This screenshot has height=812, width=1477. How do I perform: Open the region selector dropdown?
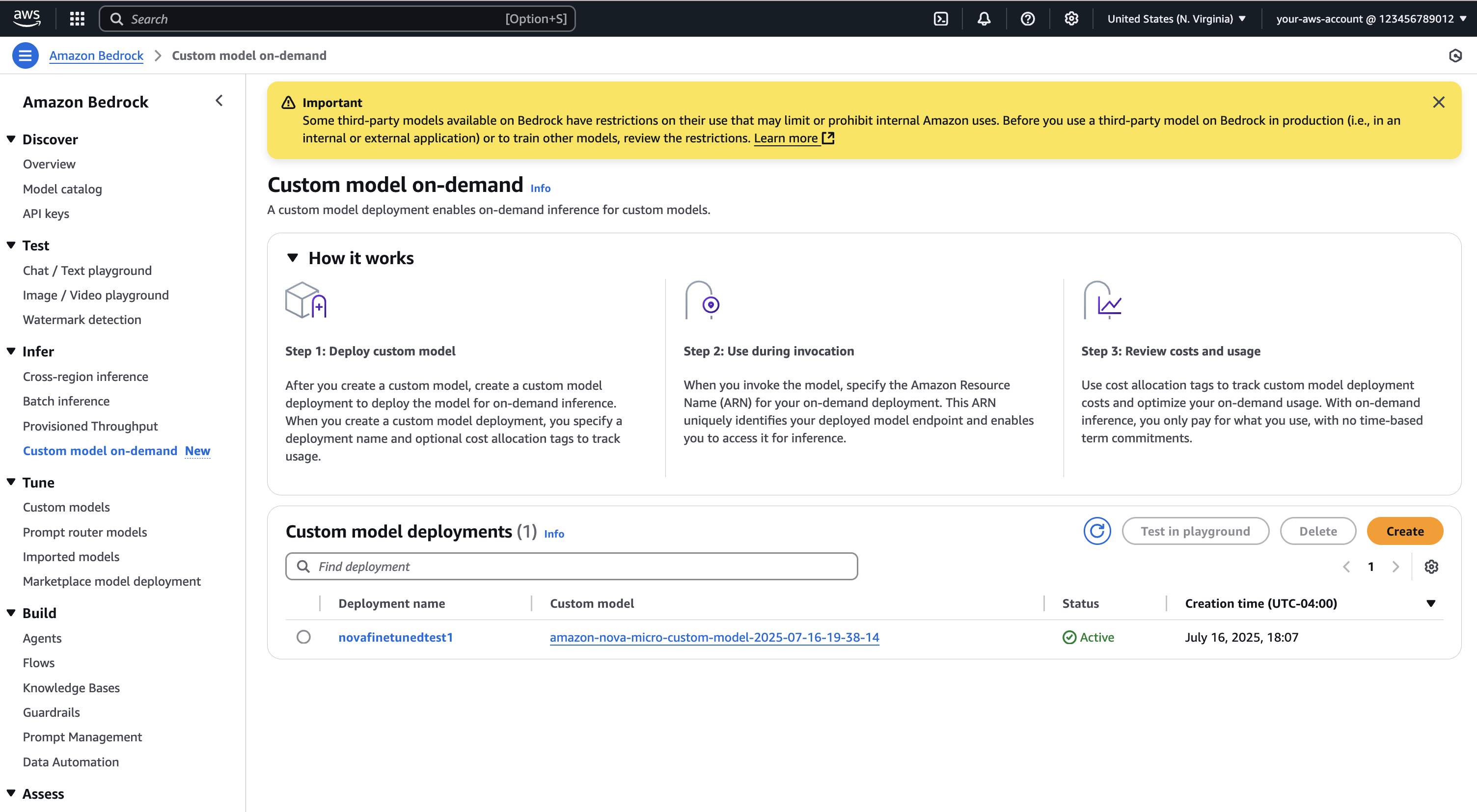pyautogui.click(x=1176, y=19)
